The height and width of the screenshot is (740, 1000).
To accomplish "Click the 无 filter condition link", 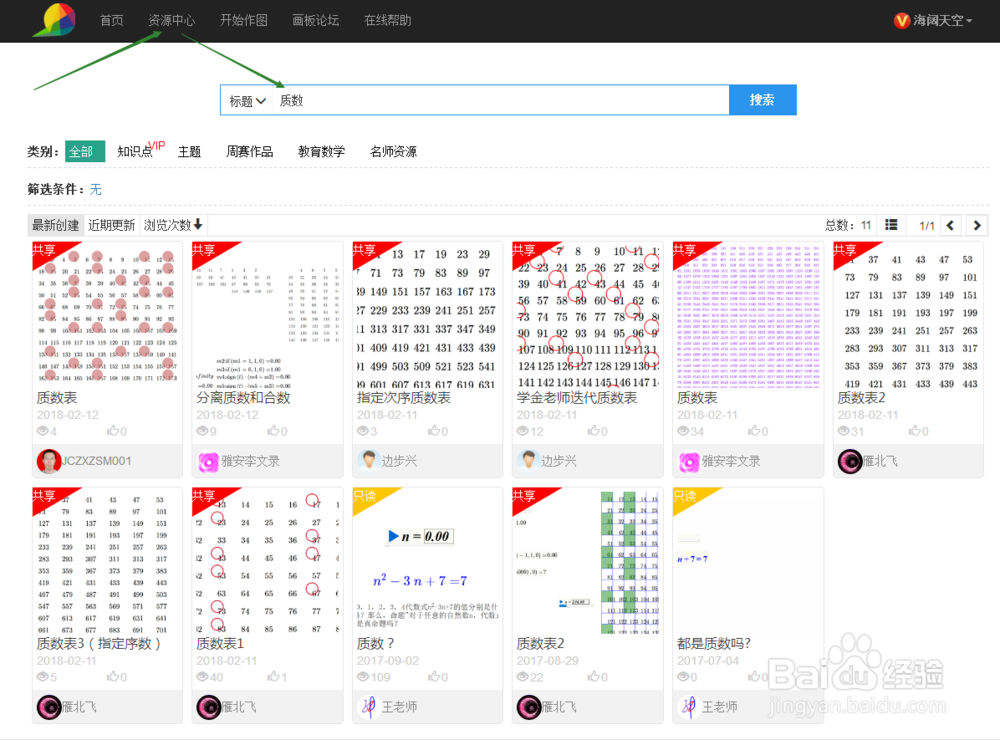I will 96,189.
